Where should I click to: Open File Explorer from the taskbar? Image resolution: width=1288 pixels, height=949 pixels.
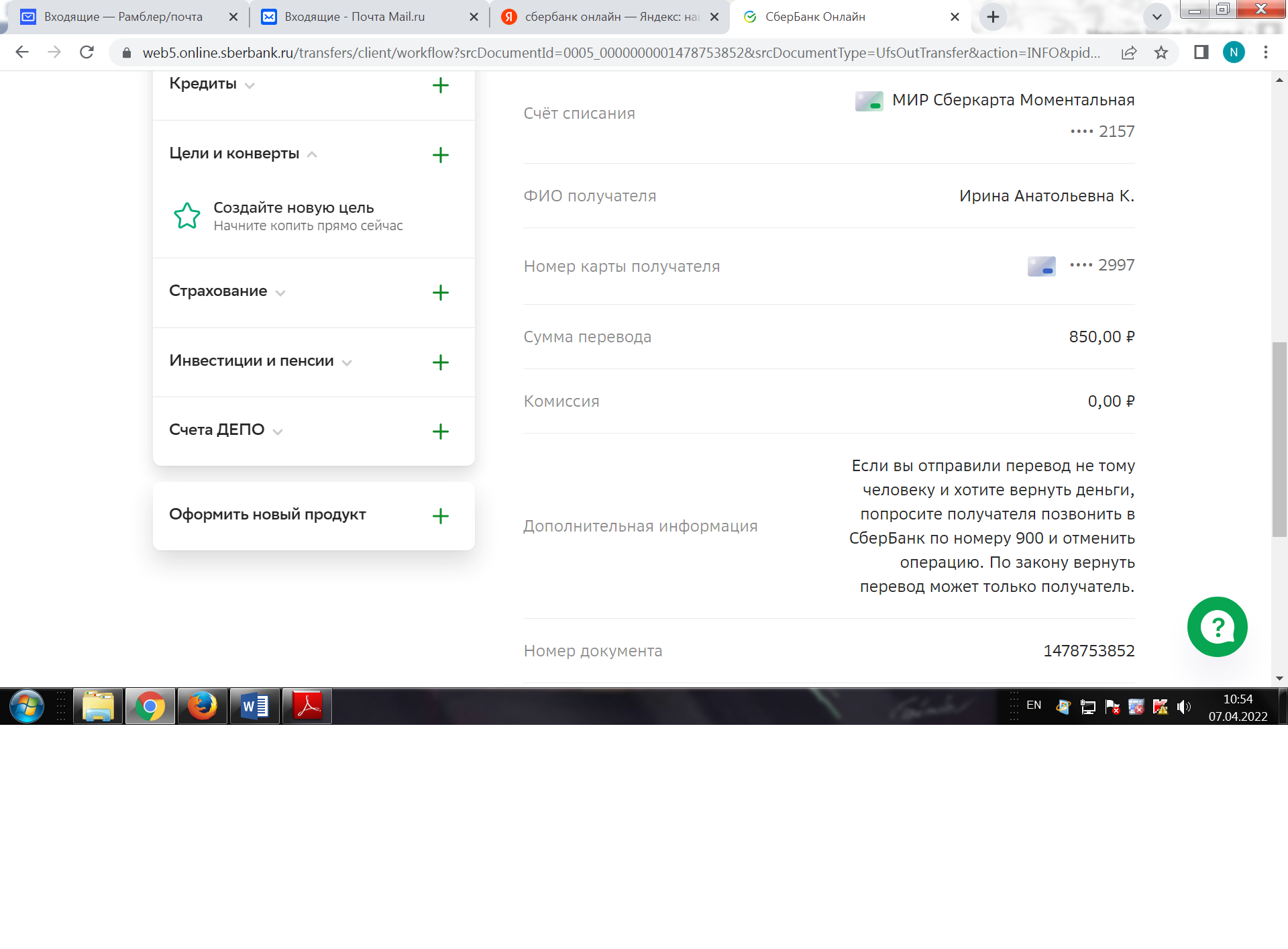tap(98, 706)
